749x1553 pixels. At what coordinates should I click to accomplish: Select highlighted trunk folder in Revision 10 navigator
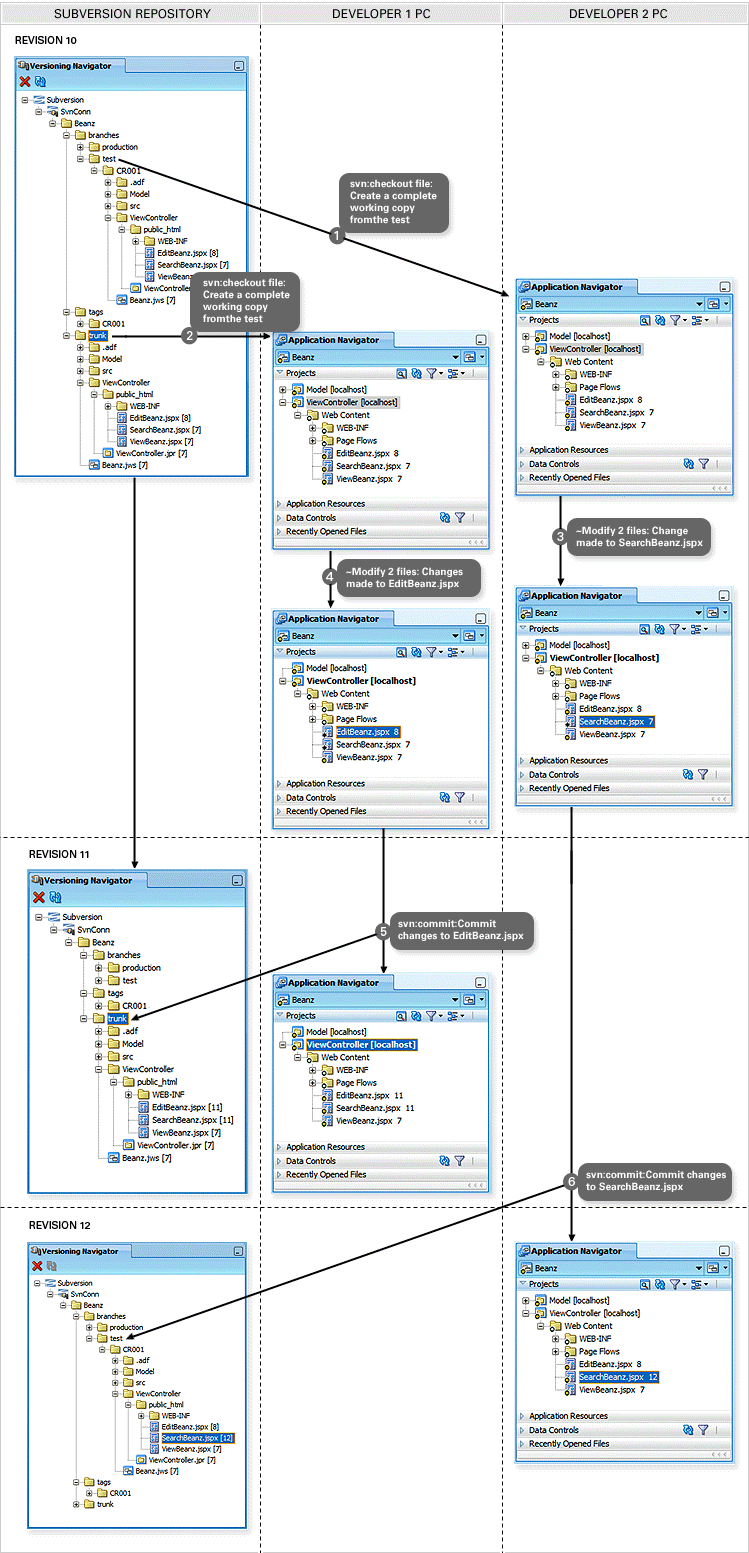click(97, 336)
